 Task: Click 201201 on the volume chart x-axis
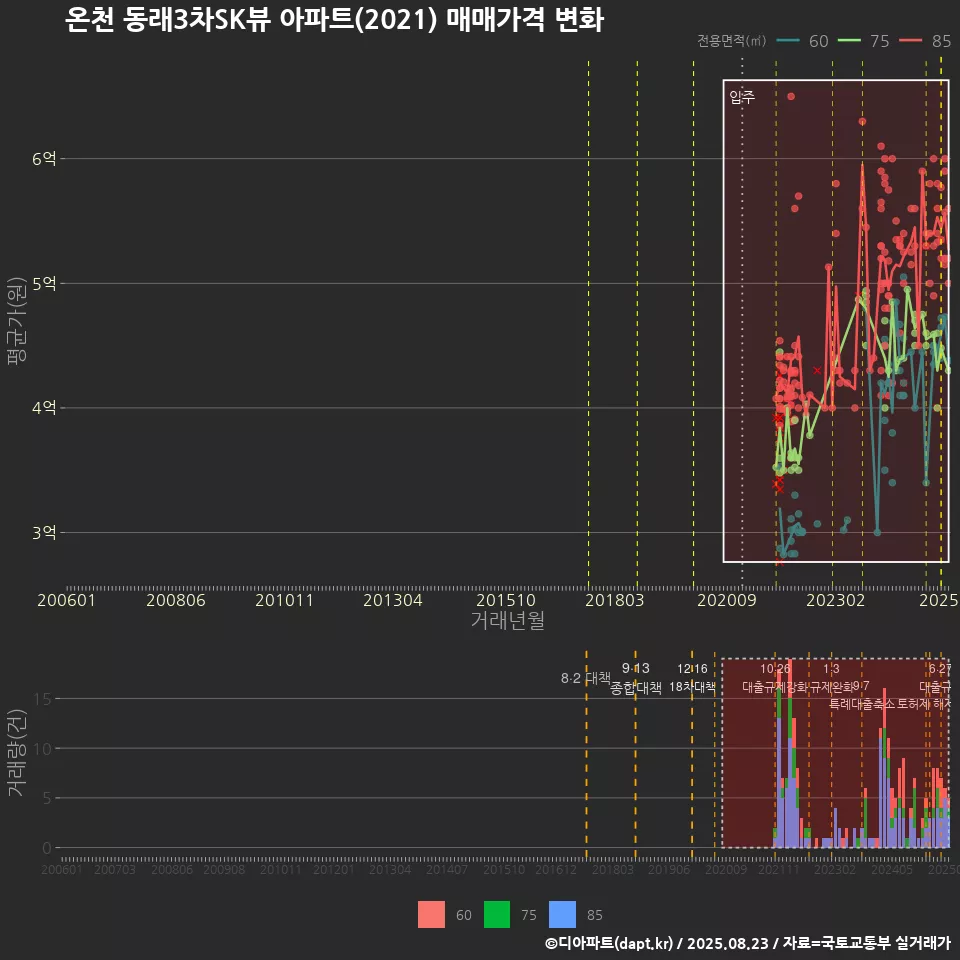334,869
